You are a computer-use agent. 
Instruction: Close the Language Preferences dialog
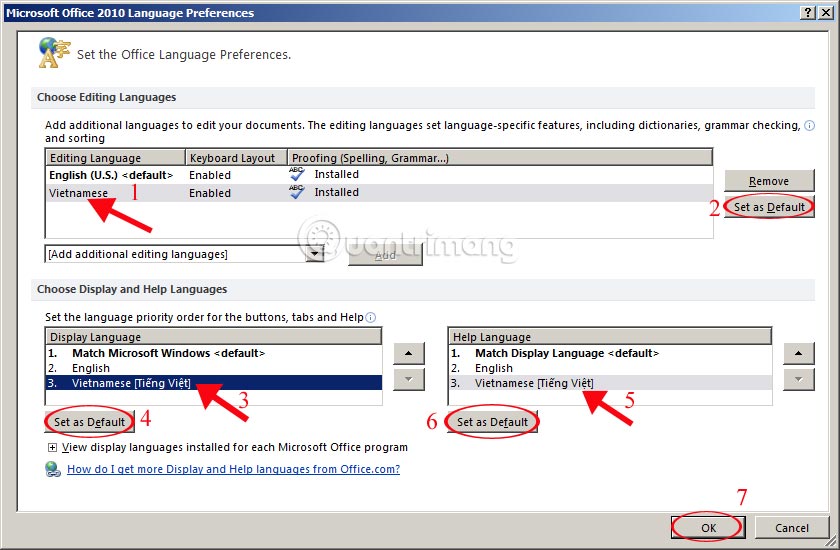(826, 13)
